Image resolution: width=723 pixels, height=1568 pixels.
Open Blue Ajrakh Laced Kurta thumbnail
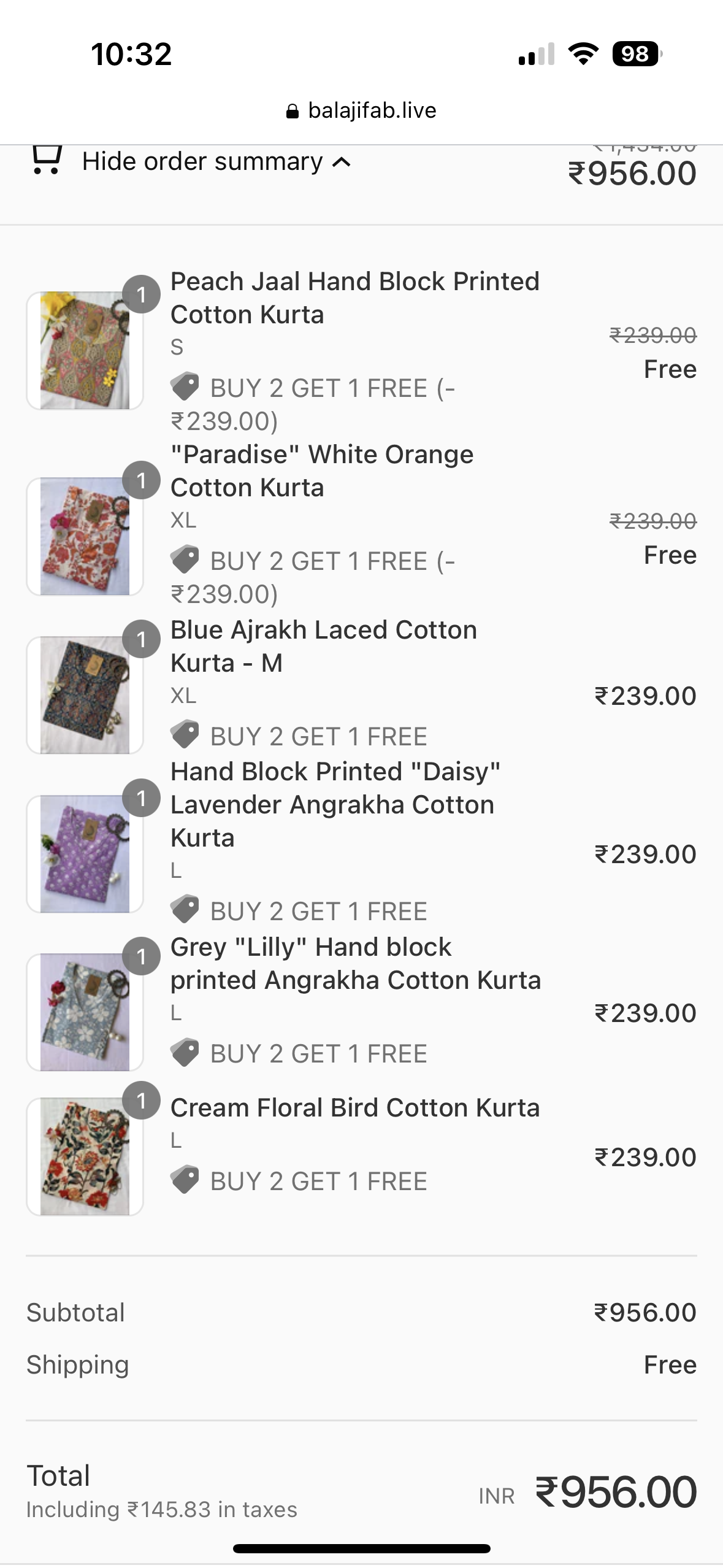click(85, 695)
